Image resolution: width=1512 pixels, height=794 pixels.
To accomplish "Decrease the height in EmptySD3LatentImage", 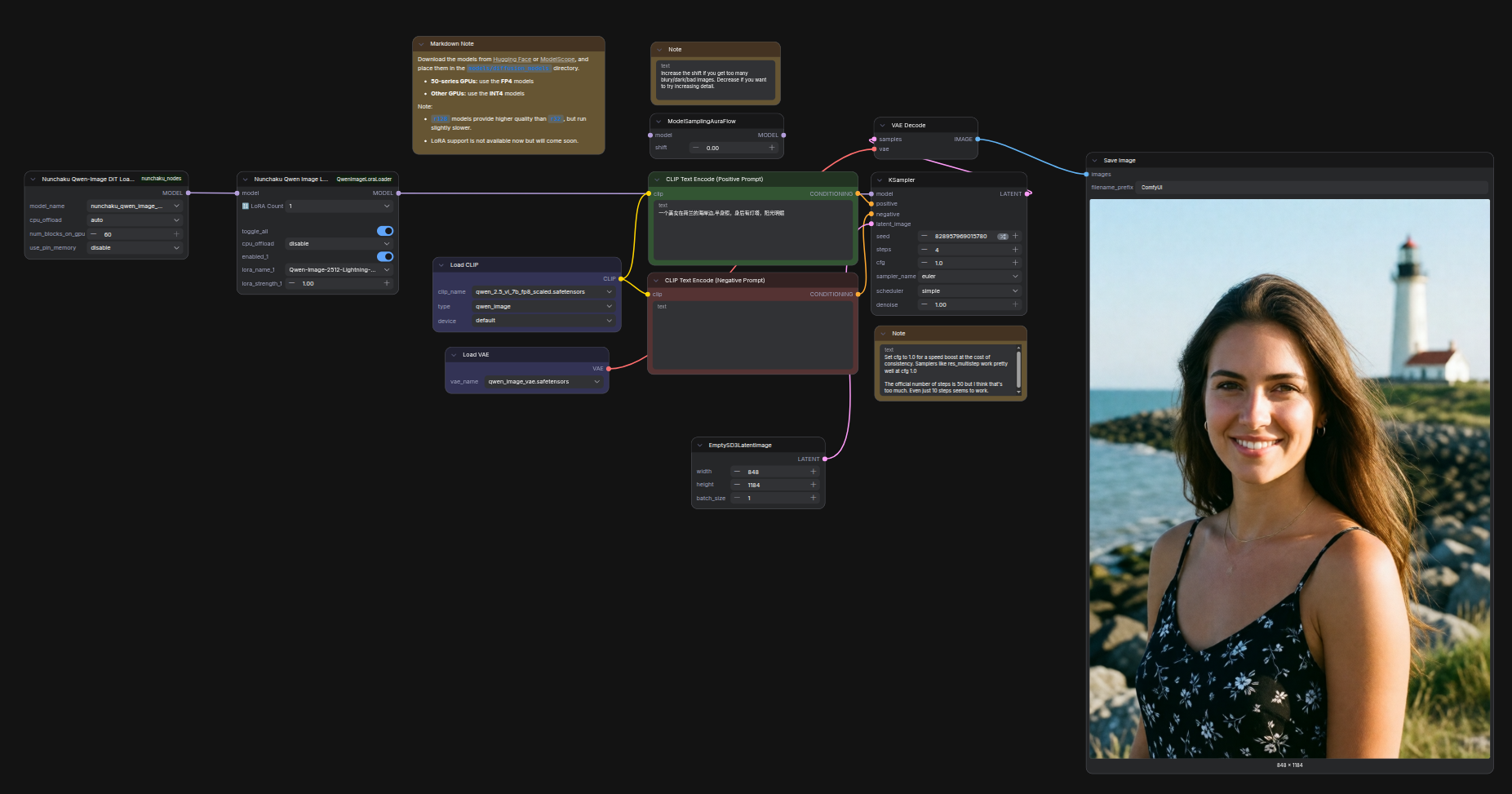I will click(737, 485).
